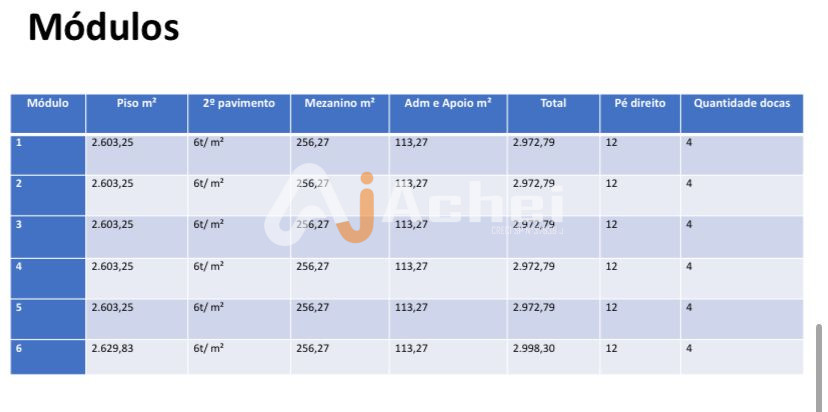The image size is (828, 412).
Task: Select the Adm e Apoio m² header
Action: 448,103
